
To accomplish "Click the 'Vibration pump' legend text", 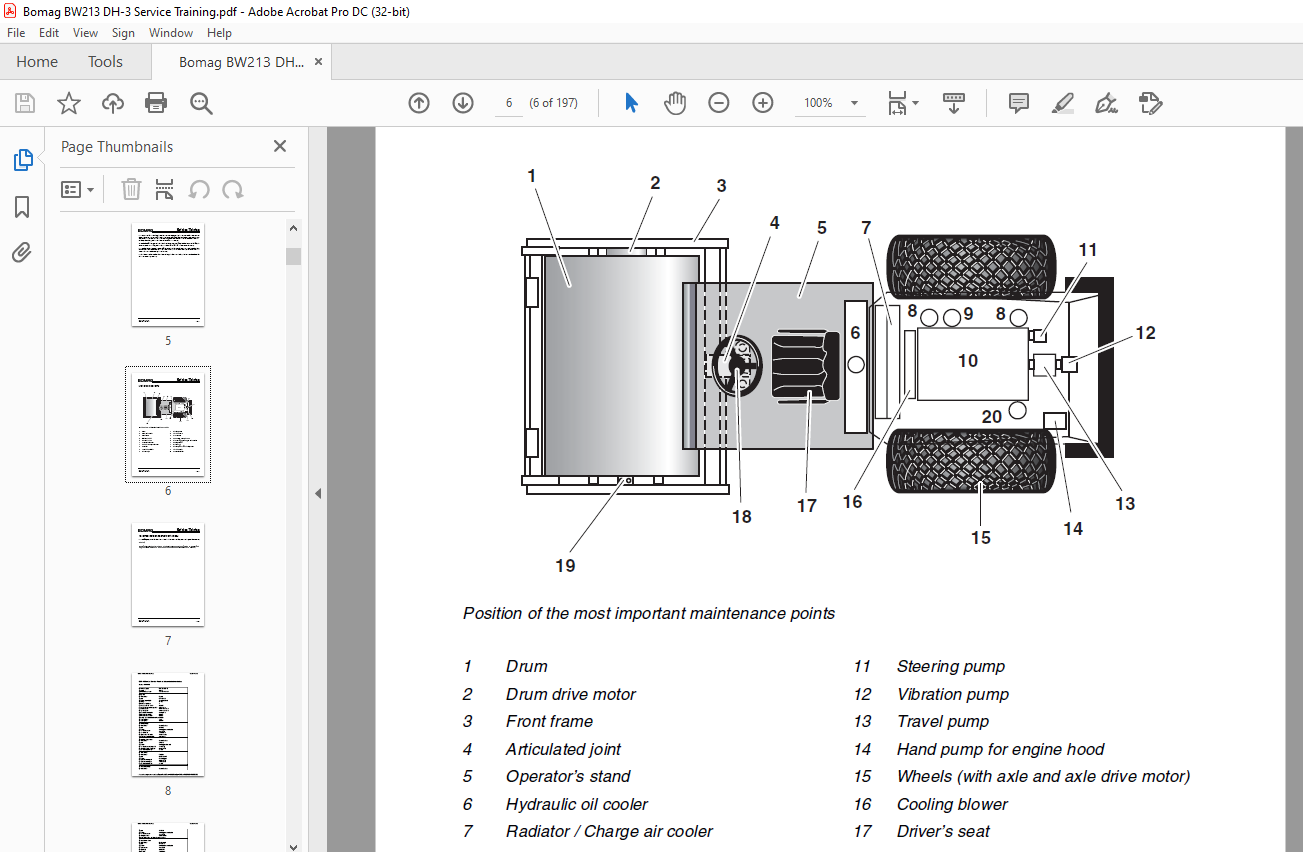I will [x=953, y=694].
